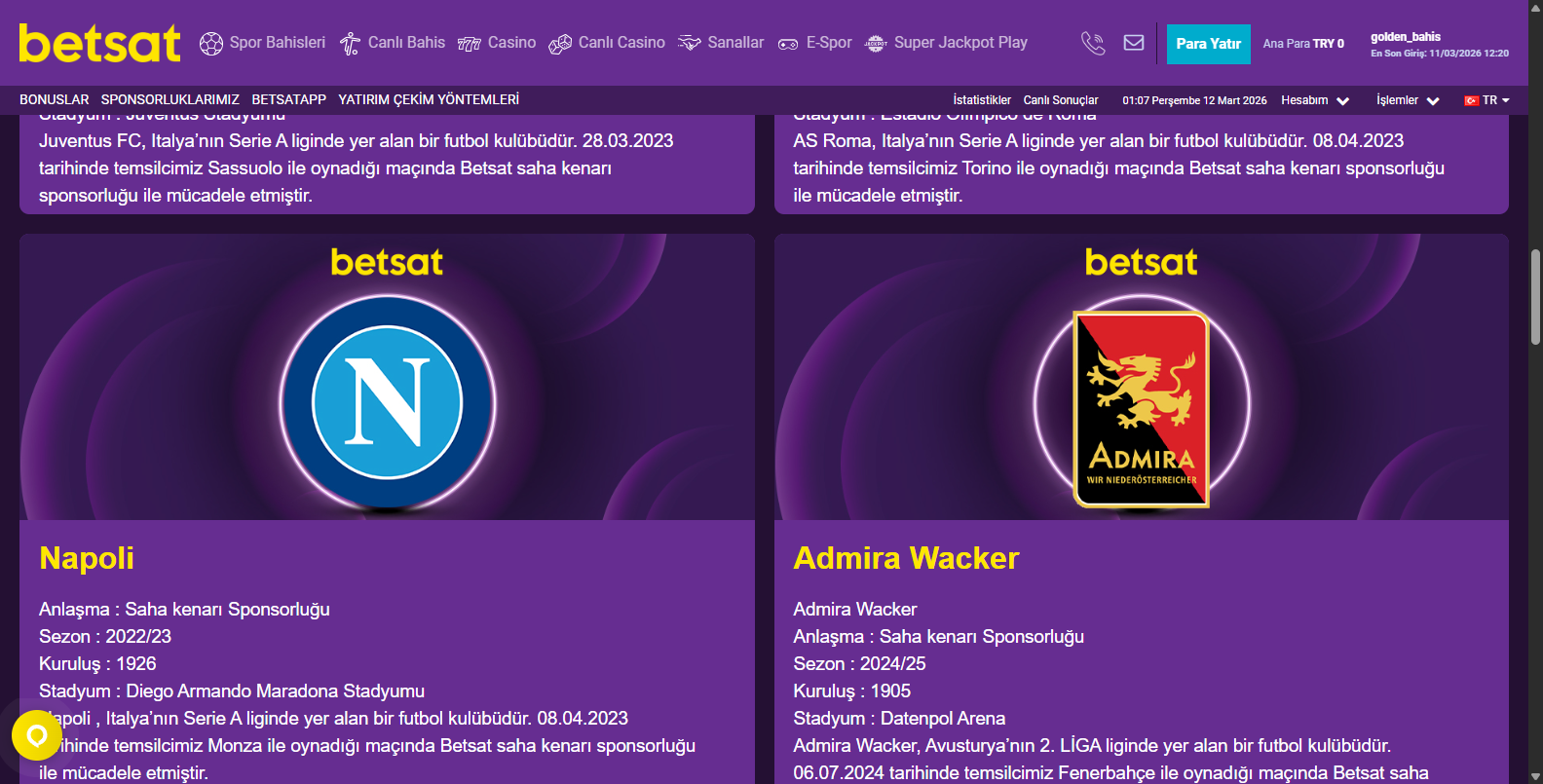
Task: Open the TR language selector
Action: point(1487,100)
